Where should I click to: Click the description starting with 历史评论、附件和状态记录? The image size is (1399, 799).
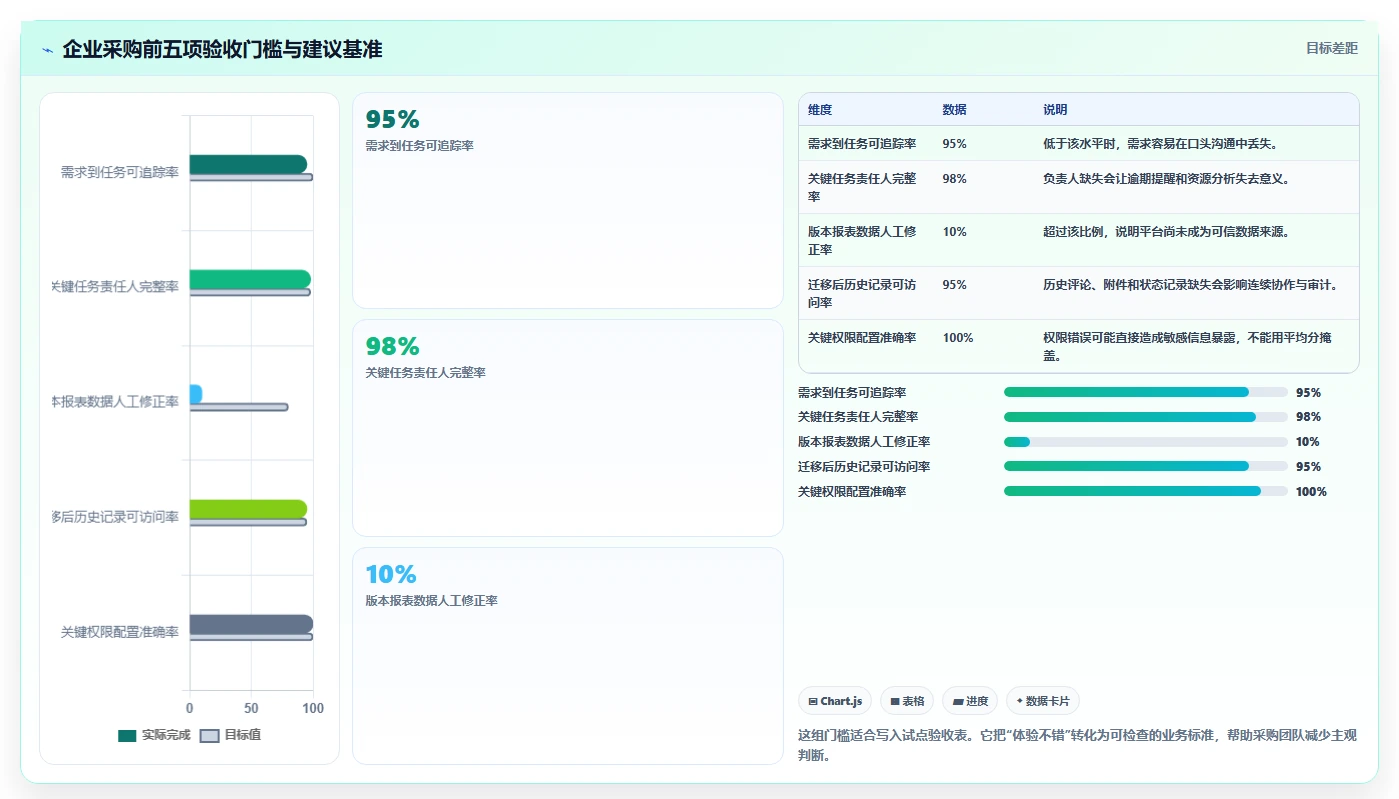tap(1190, 284)
